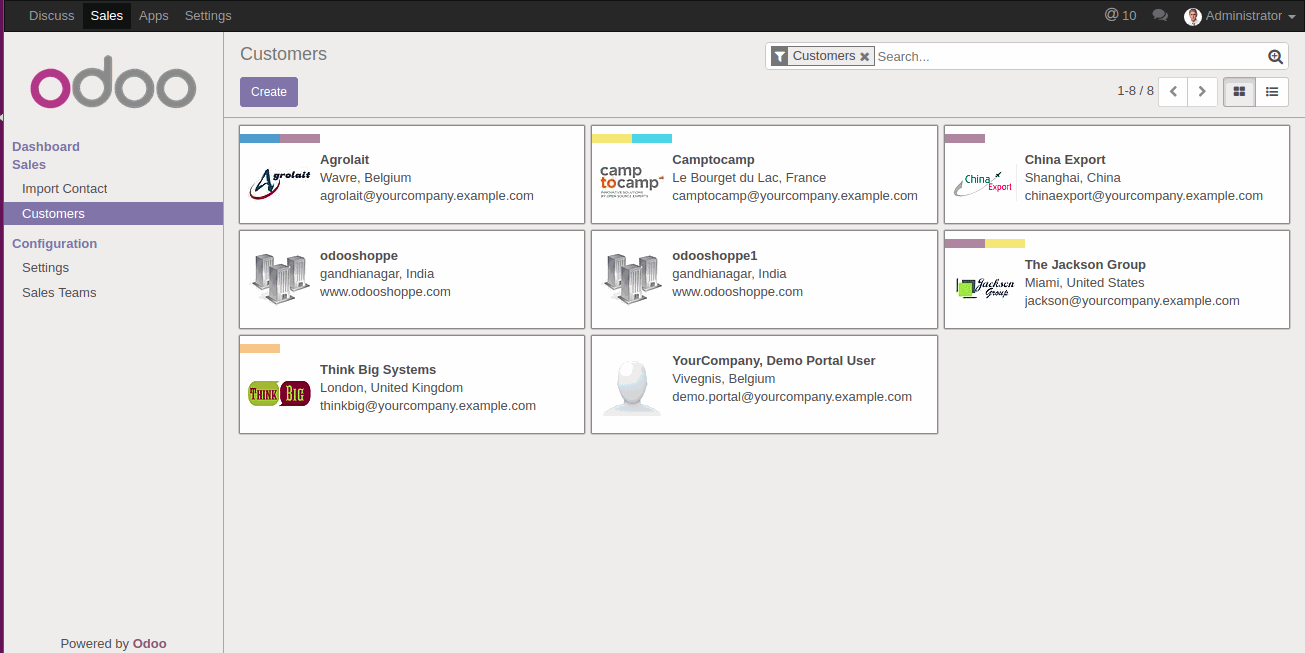Open the Camptocamp company logo
The image size is (1305, 653).
pos(632,181)
